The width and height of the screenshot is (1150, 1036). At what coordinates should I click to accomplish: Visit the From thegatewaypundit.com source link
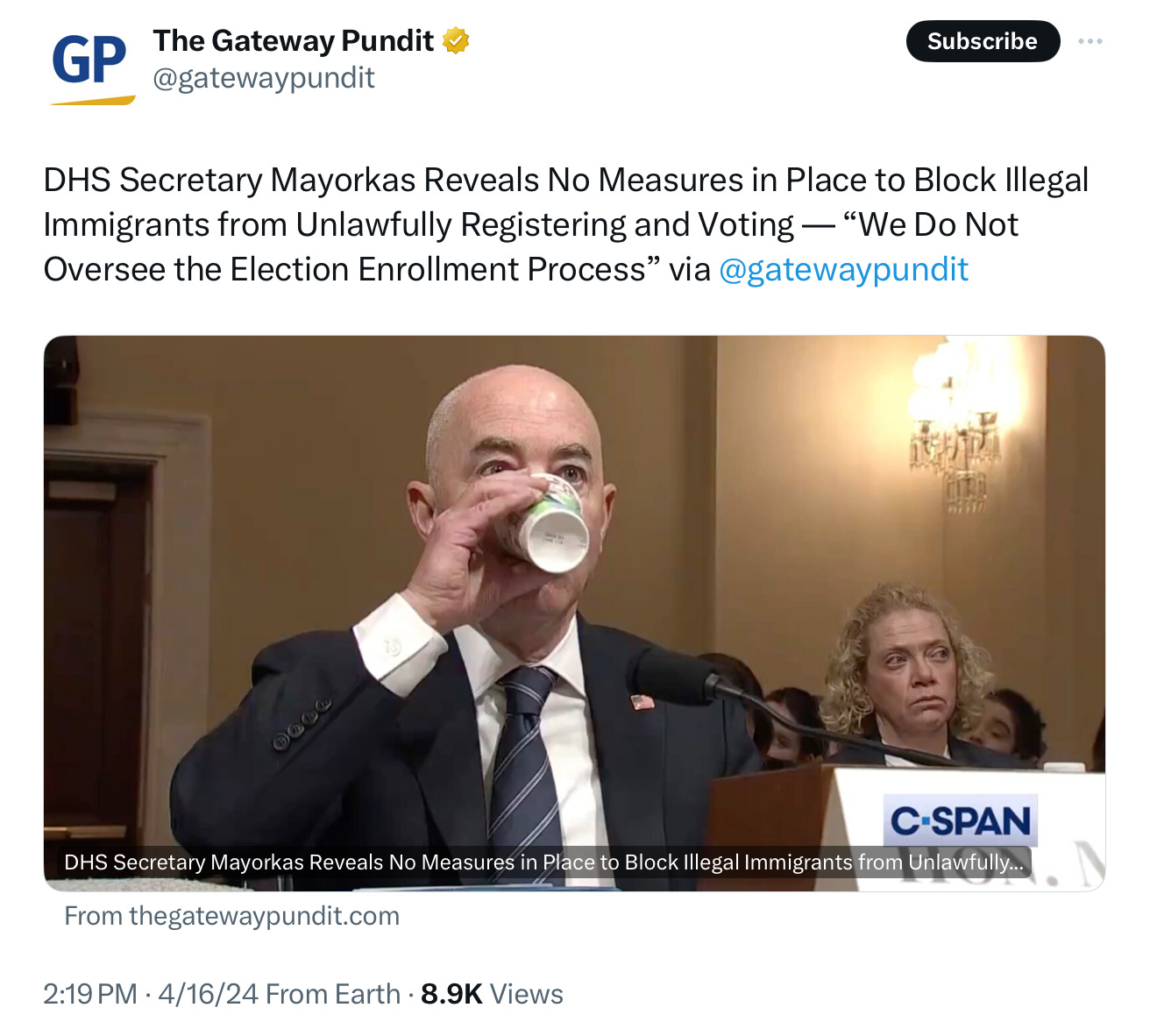click(231, 916)
